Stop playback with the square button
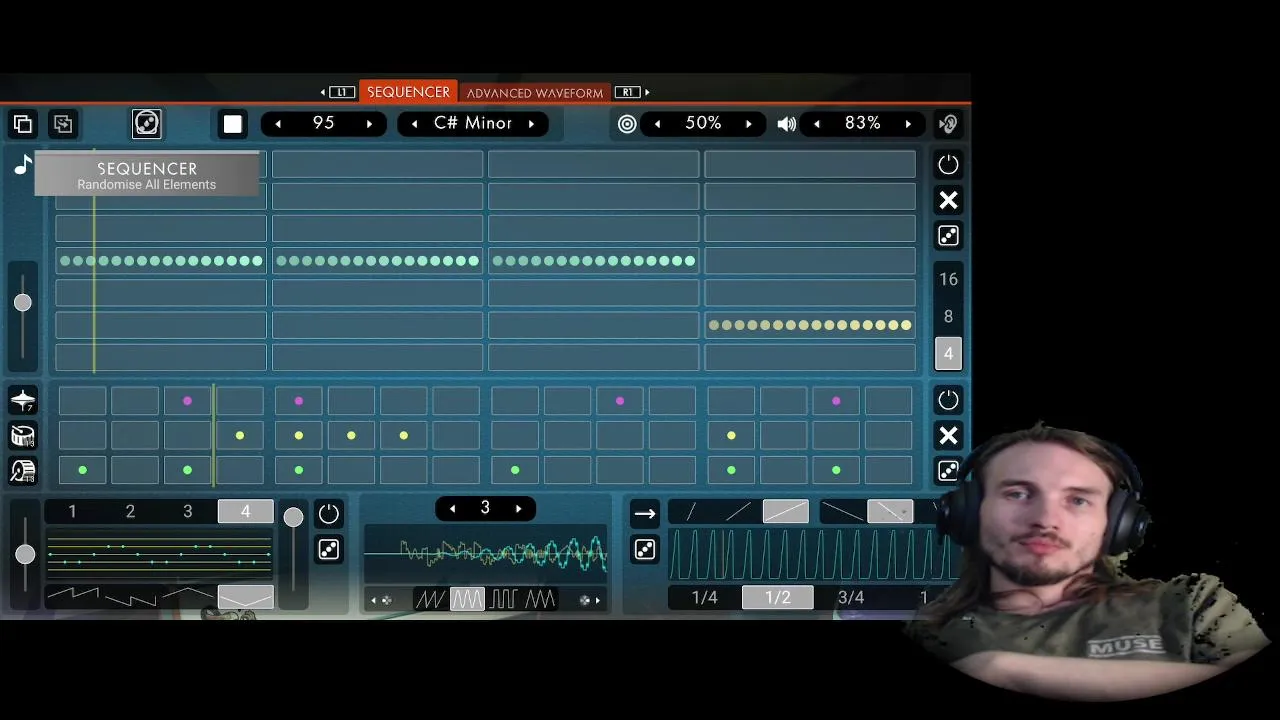The image size is (1280, 720). 233,124
